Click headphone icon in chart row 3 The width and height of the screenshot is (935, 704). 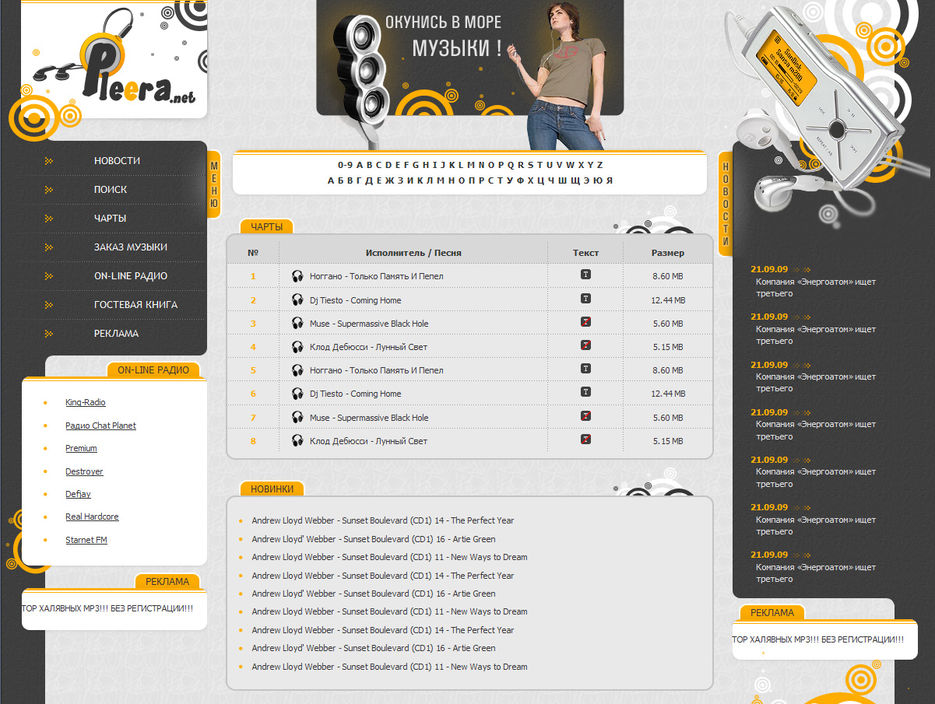point(298,323)
